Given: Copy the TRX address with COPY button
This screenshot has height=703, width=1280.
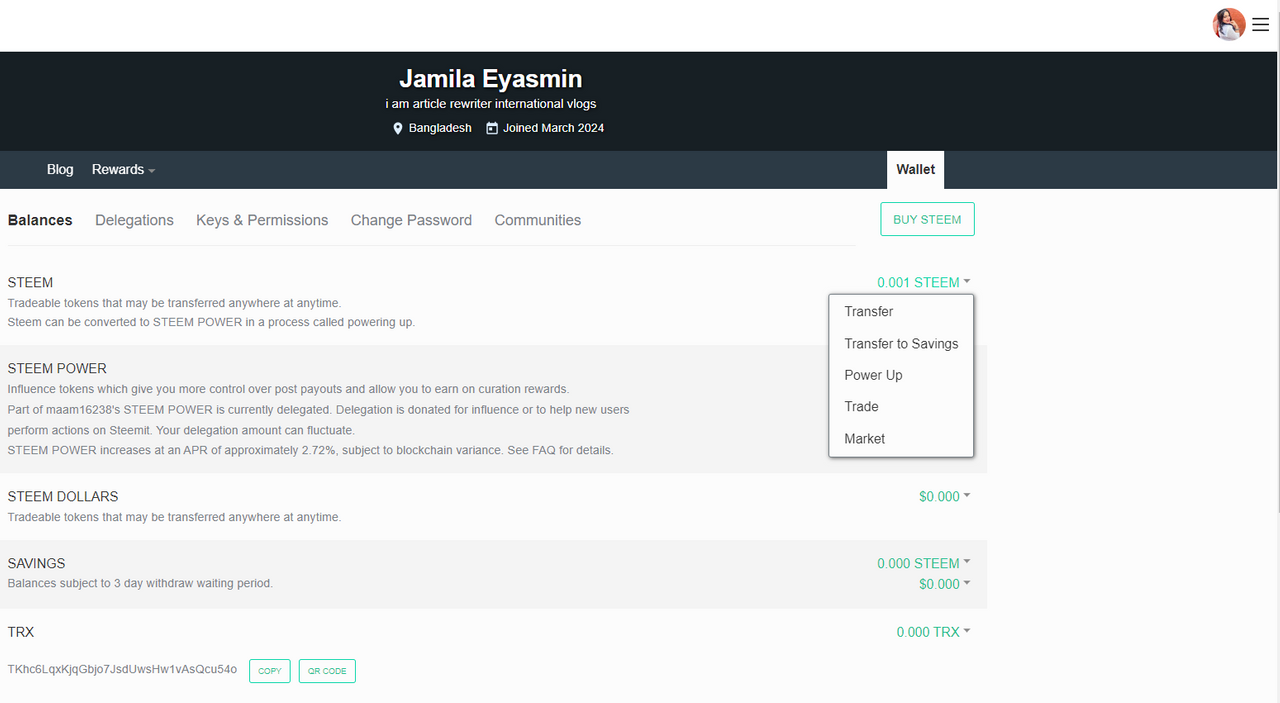Looking at the screenshot, I should pyautogui.click(x=270, y=671).
